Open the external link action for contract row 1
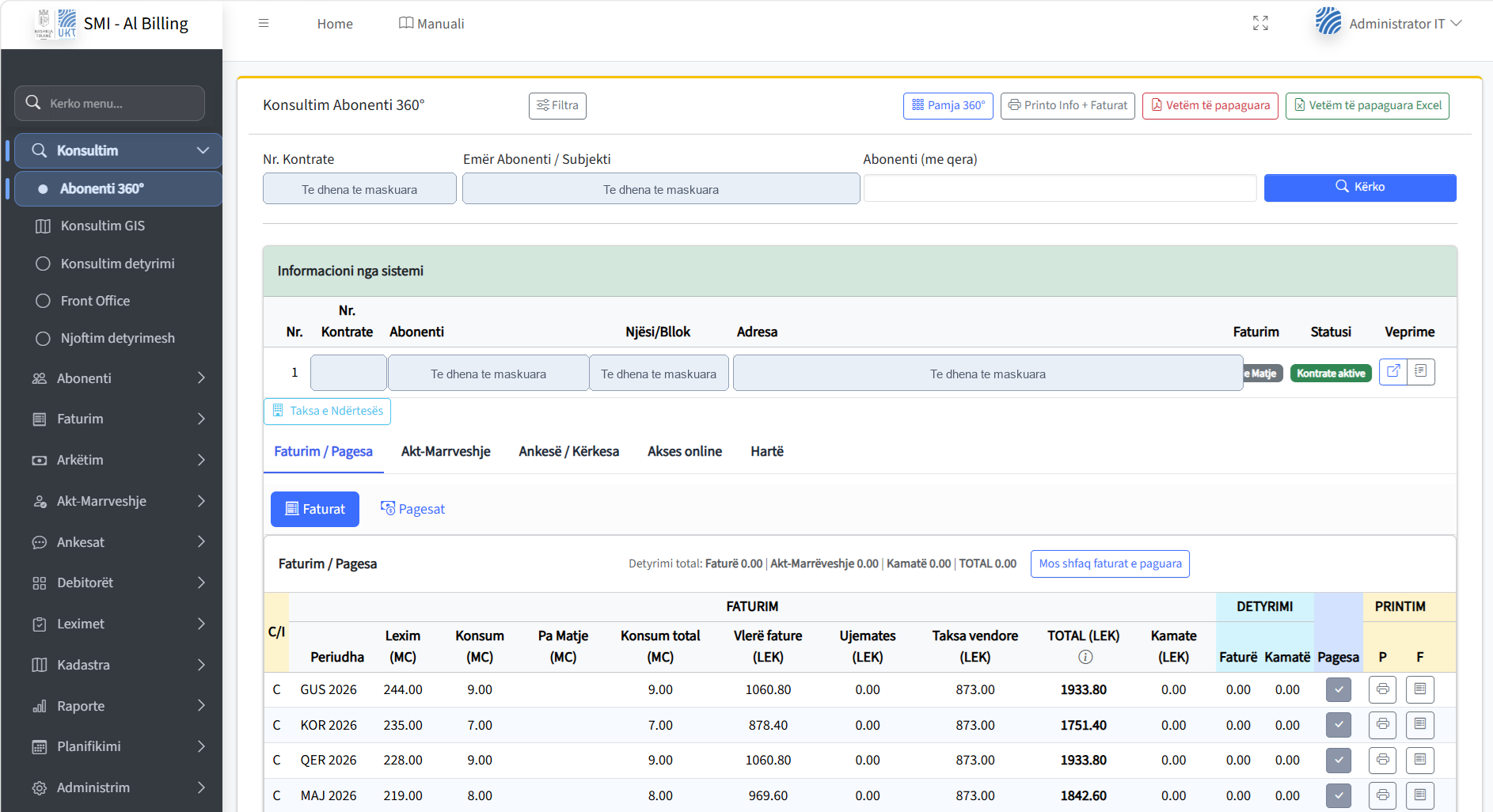Screen dimensions: 1493x812 1393,371
